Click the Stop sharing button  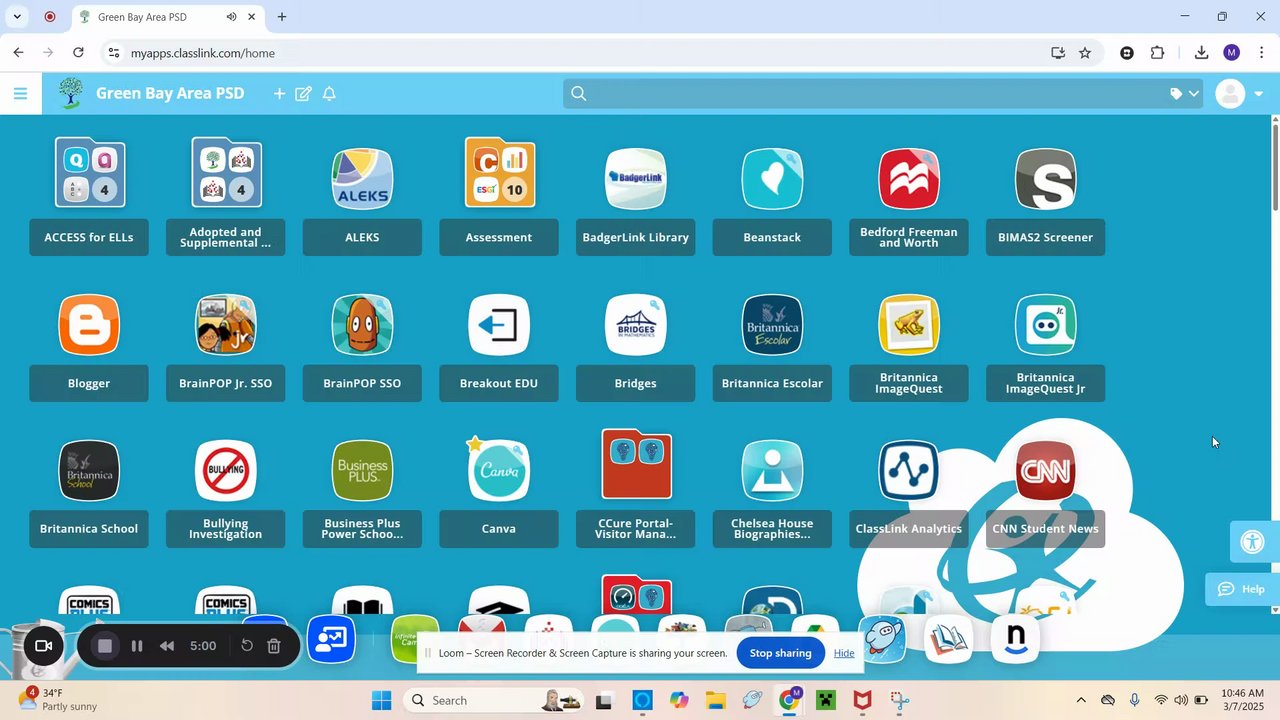pyautogui.click(x=780, y=653)
